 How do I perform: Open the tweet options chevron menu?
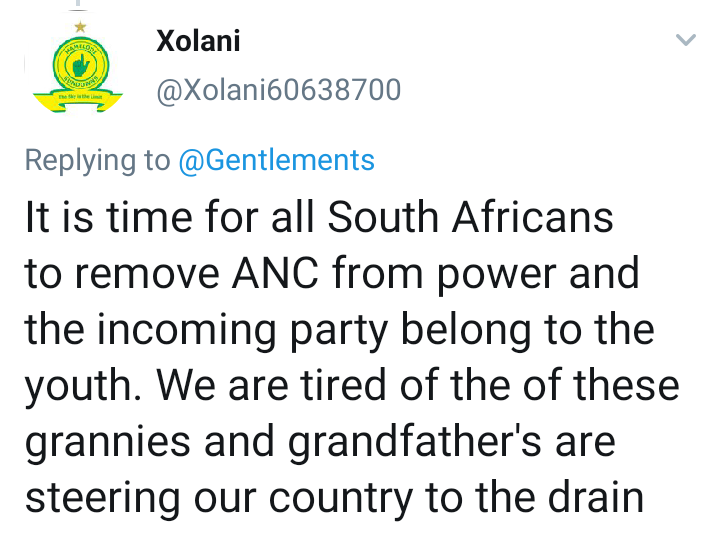tap(686, 40)
